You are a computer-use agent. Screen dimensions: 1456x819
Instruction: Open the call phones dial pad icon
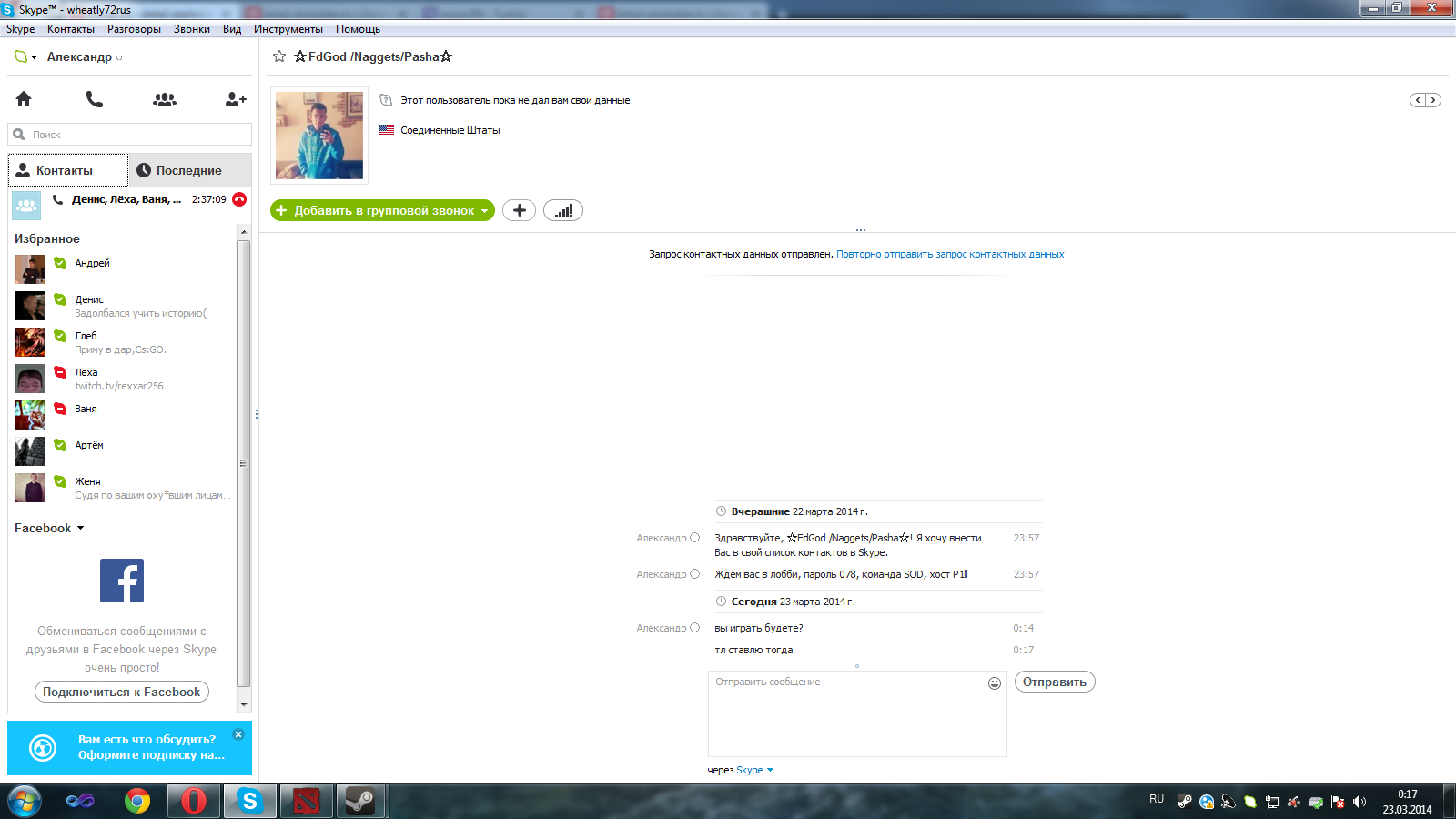pyautogui.click(x=95, y=99)
